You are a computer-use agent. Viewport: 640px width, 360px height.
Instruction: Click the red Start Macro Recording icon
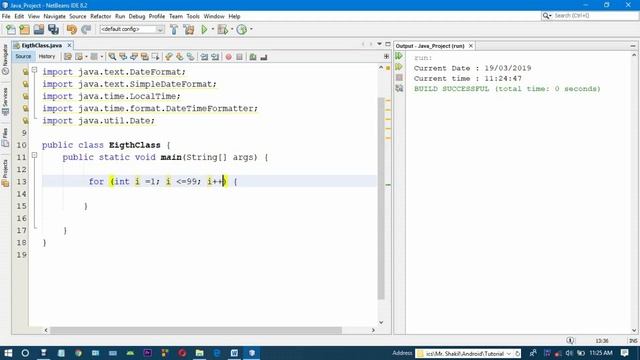229,57
